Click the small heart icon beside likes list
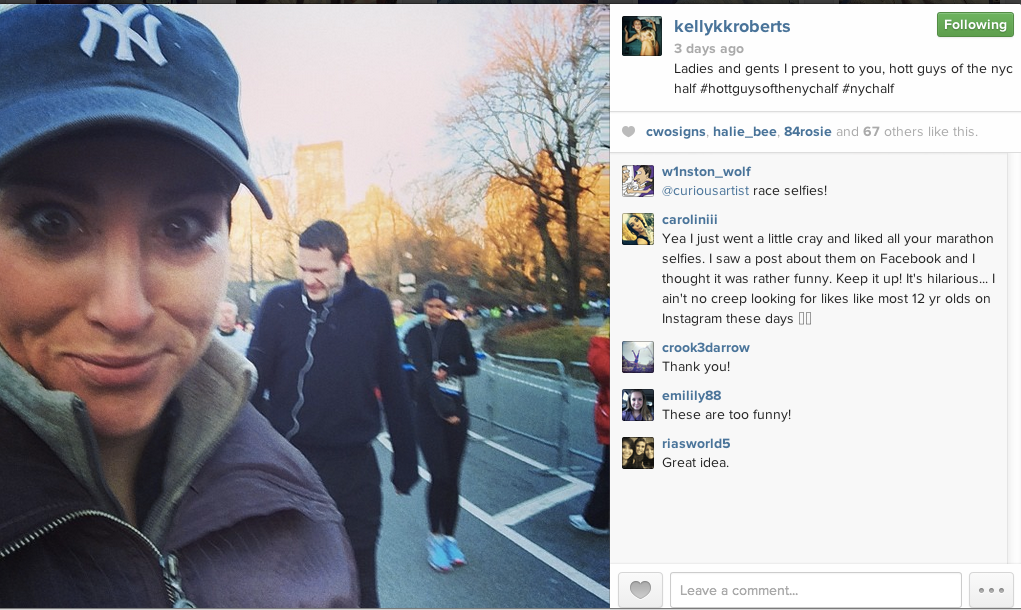The width and height of the screenshot is (1021, 610). coord(628,132)
